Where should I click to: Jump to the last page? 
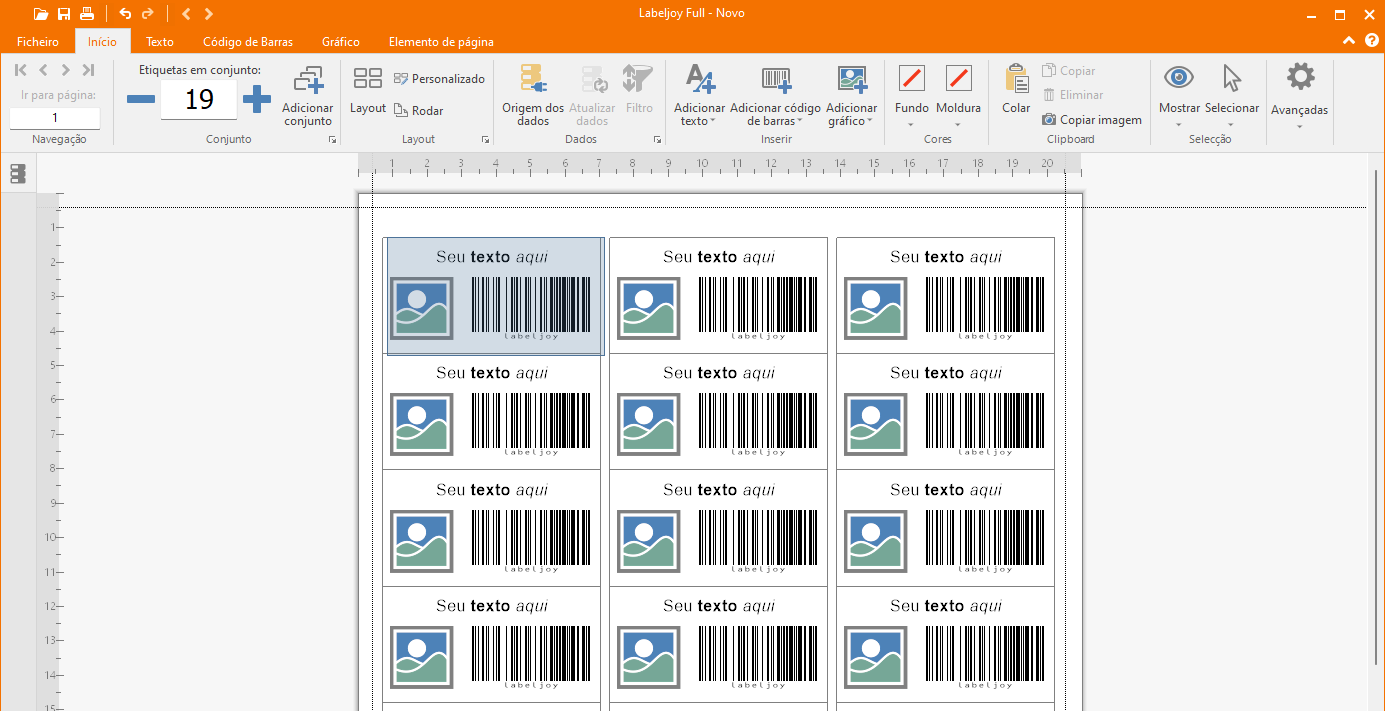[88, 70]
